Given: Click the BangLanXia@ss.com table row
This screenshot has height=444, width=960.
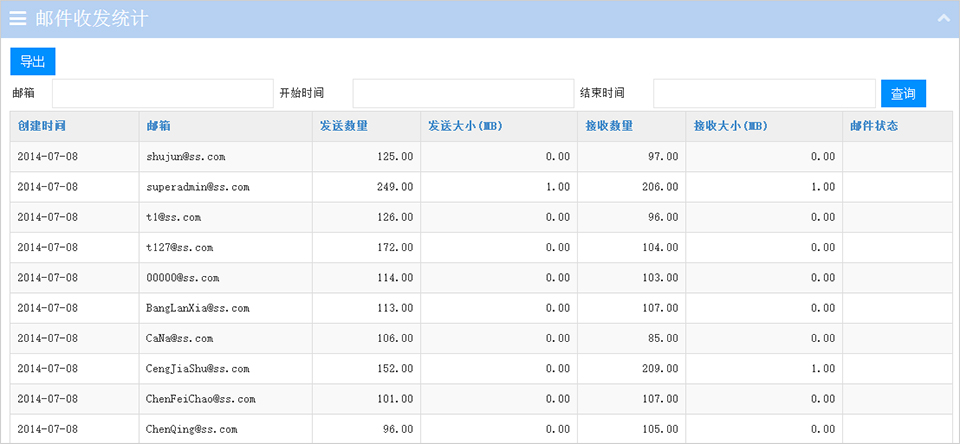Looking at the screenshot, I should (481, 308).
